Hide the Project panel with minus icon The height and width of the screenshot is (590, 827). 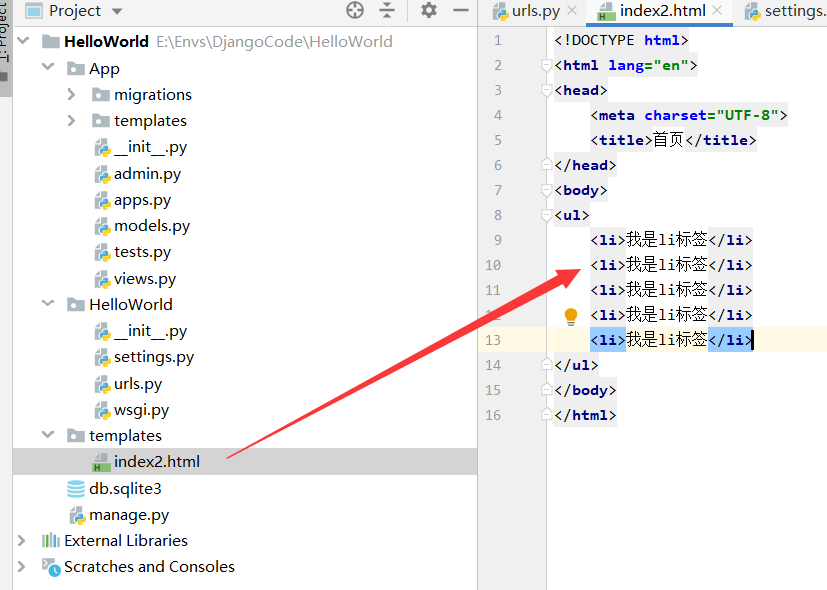[x=461, y=10]
